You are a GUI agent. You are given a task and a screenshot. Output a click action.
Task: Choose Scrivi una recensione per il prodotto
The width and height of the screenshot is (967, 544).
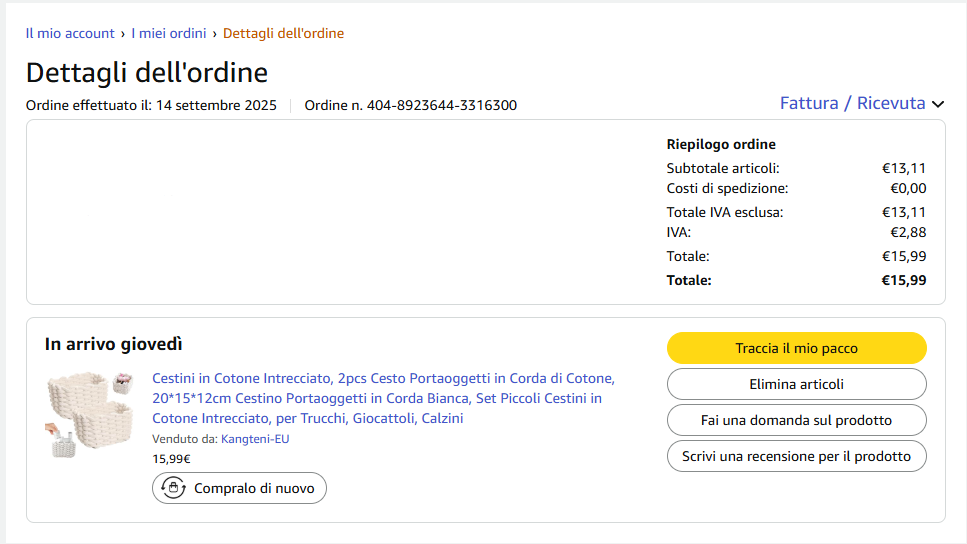pos(796,456)
